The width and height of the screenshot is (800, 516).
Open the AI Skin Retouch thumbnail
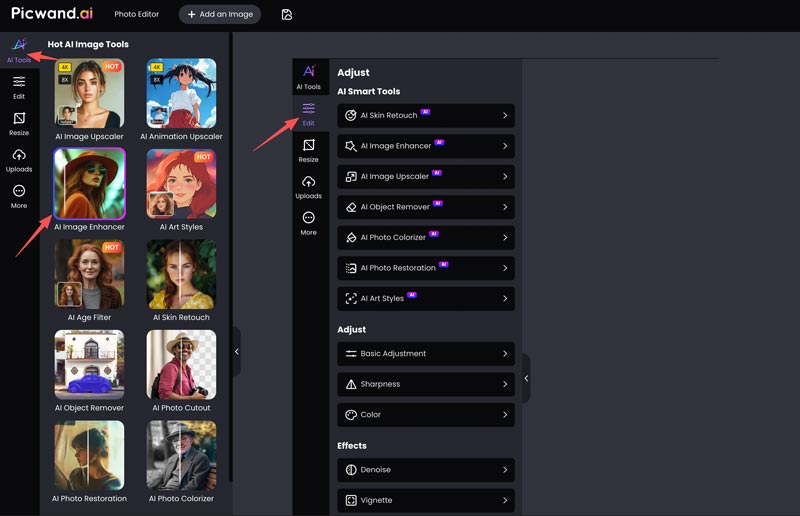click(181, 274)
